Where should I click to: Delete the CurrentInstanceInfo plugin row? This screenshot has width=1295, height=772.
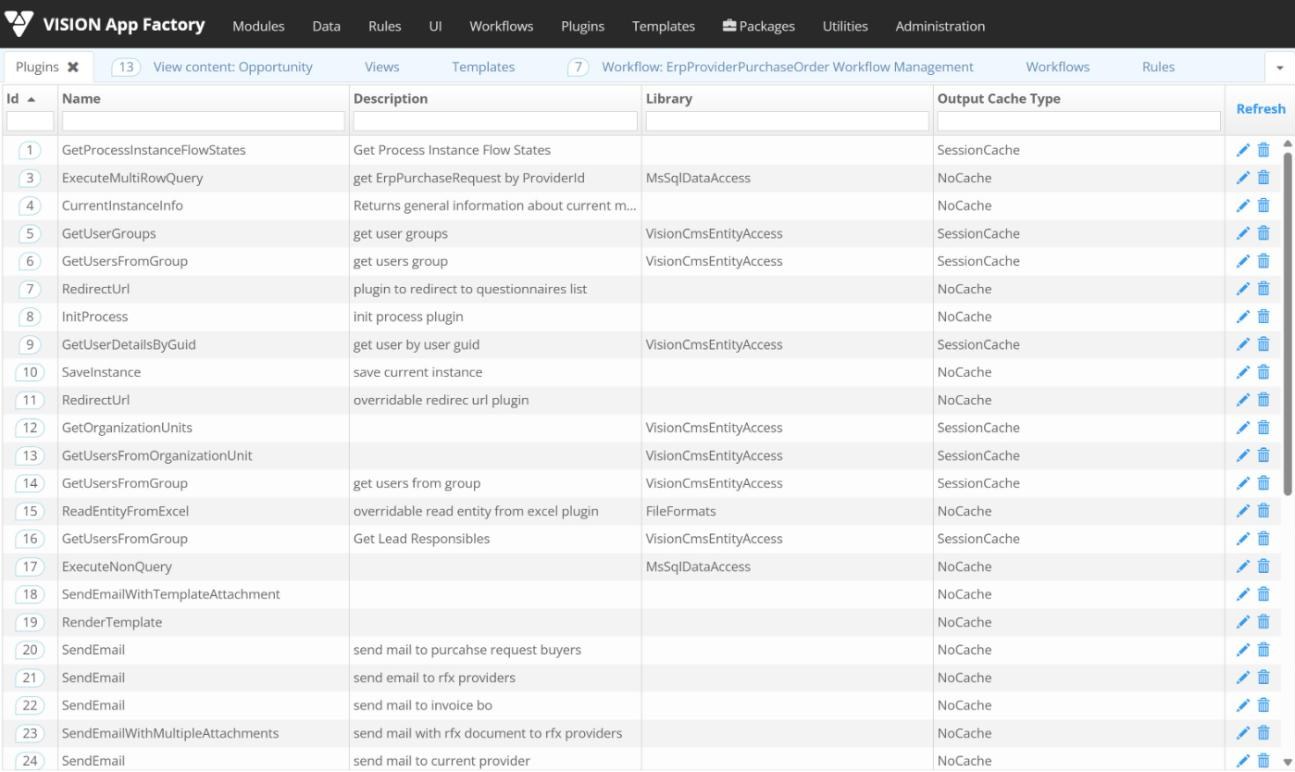[1263, 206]
